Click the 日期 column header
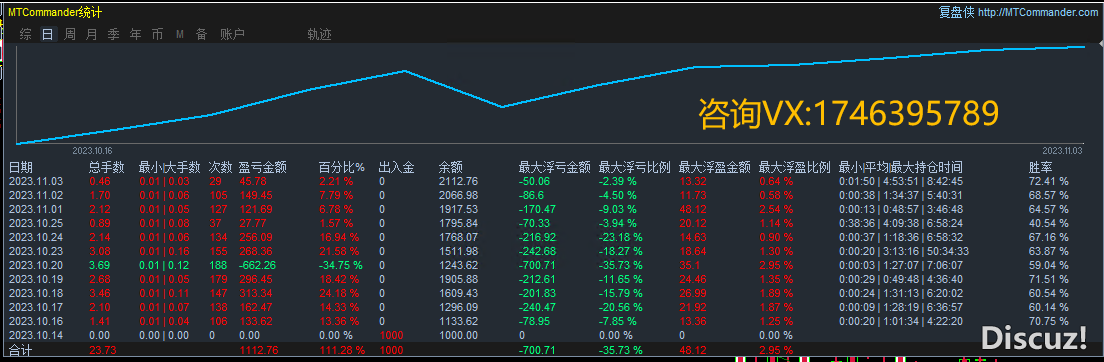Screen dimensions: 1104x362 point(20,168)
